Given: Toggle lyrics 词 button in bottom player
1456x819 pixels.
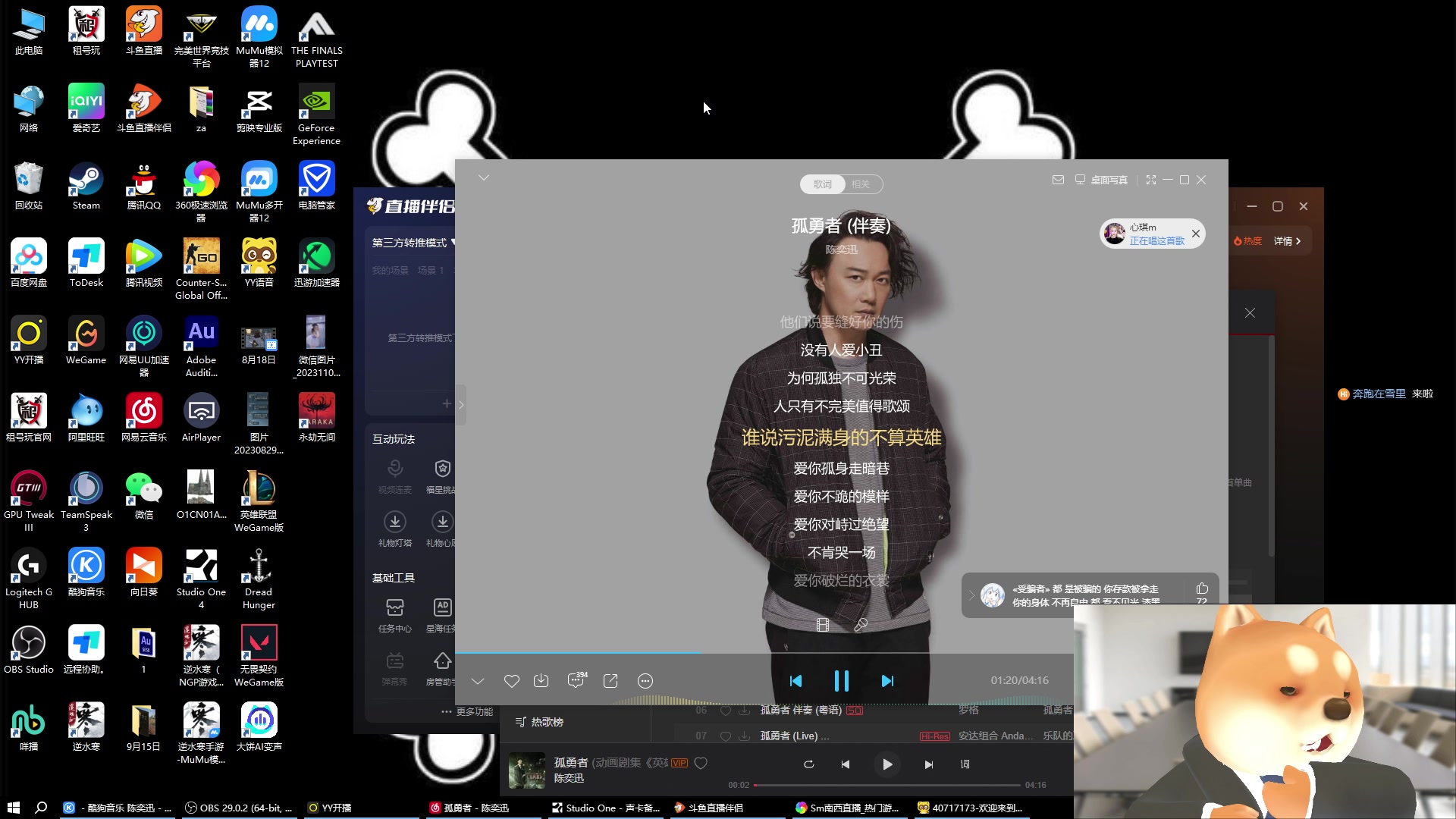Looking at the screenshot, I should pos(965,764).
